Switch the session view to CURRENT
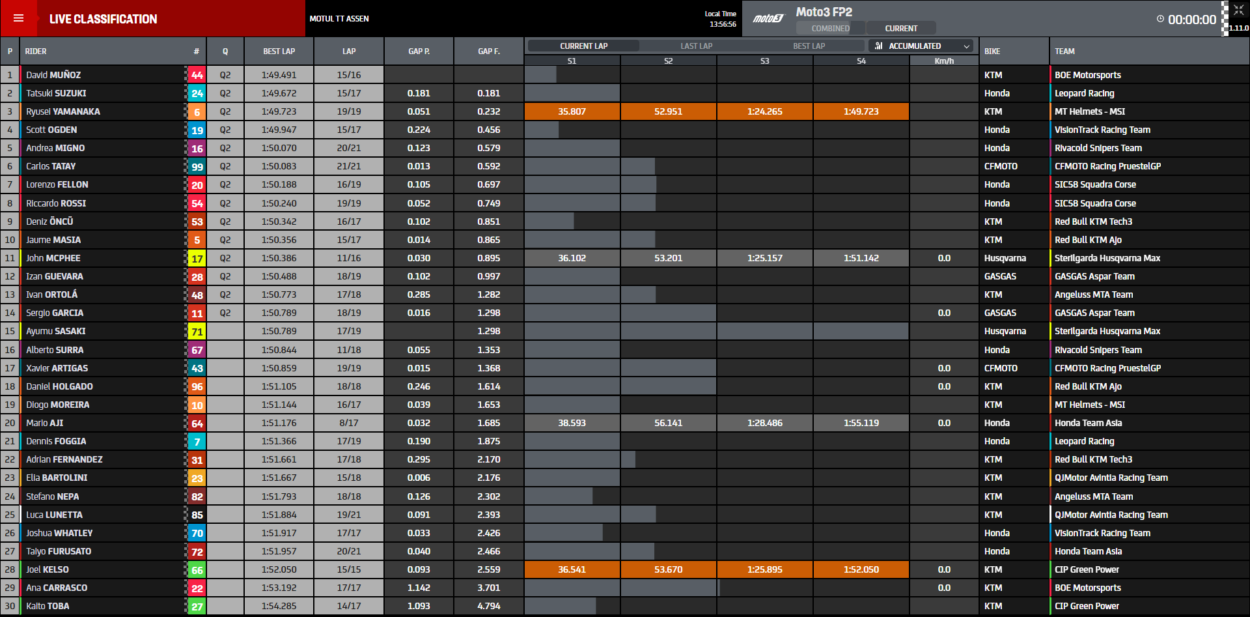This screenshot has height=617, width=1250. [901, 28]
